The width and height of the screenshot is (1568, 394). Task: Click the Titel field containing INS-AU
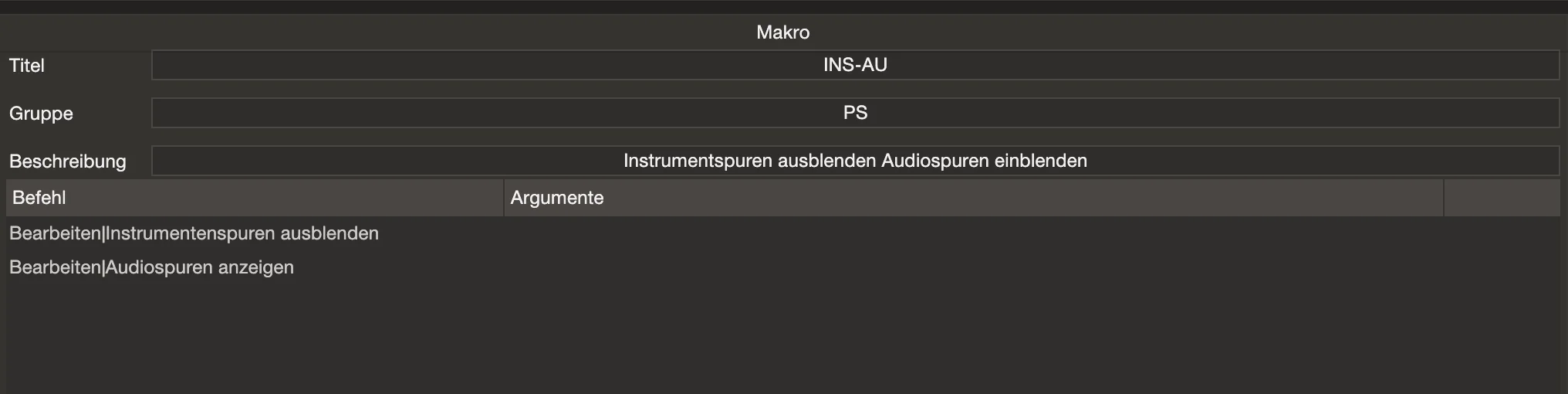855,65
